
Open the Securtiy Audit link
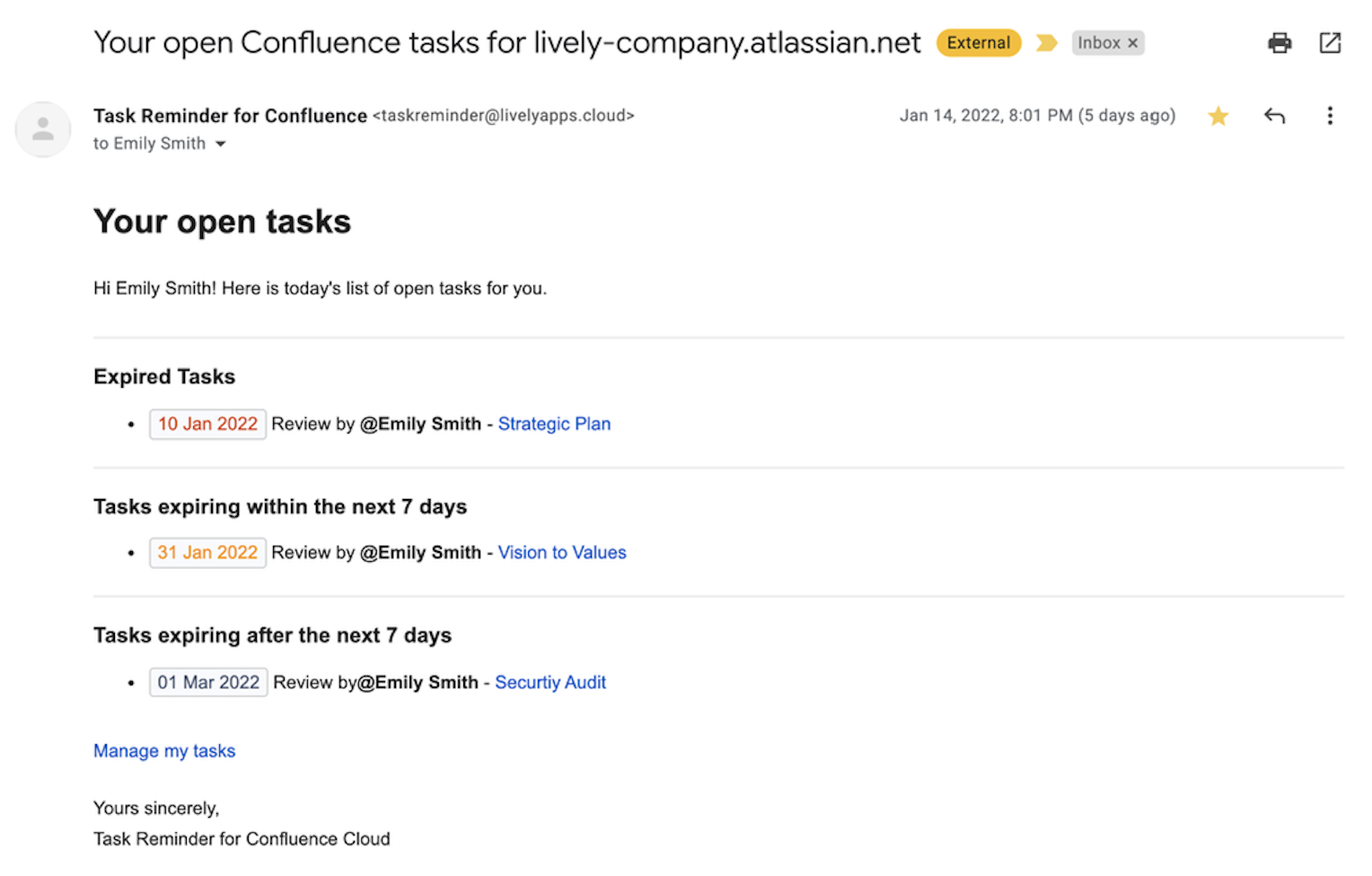[550, 682]
